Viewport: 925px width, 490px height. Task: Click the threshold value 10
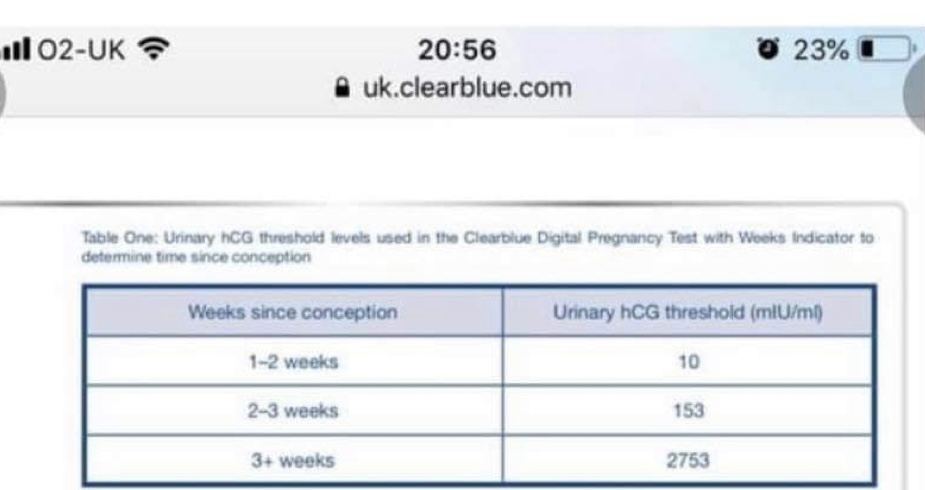click(x=688, y=361)
